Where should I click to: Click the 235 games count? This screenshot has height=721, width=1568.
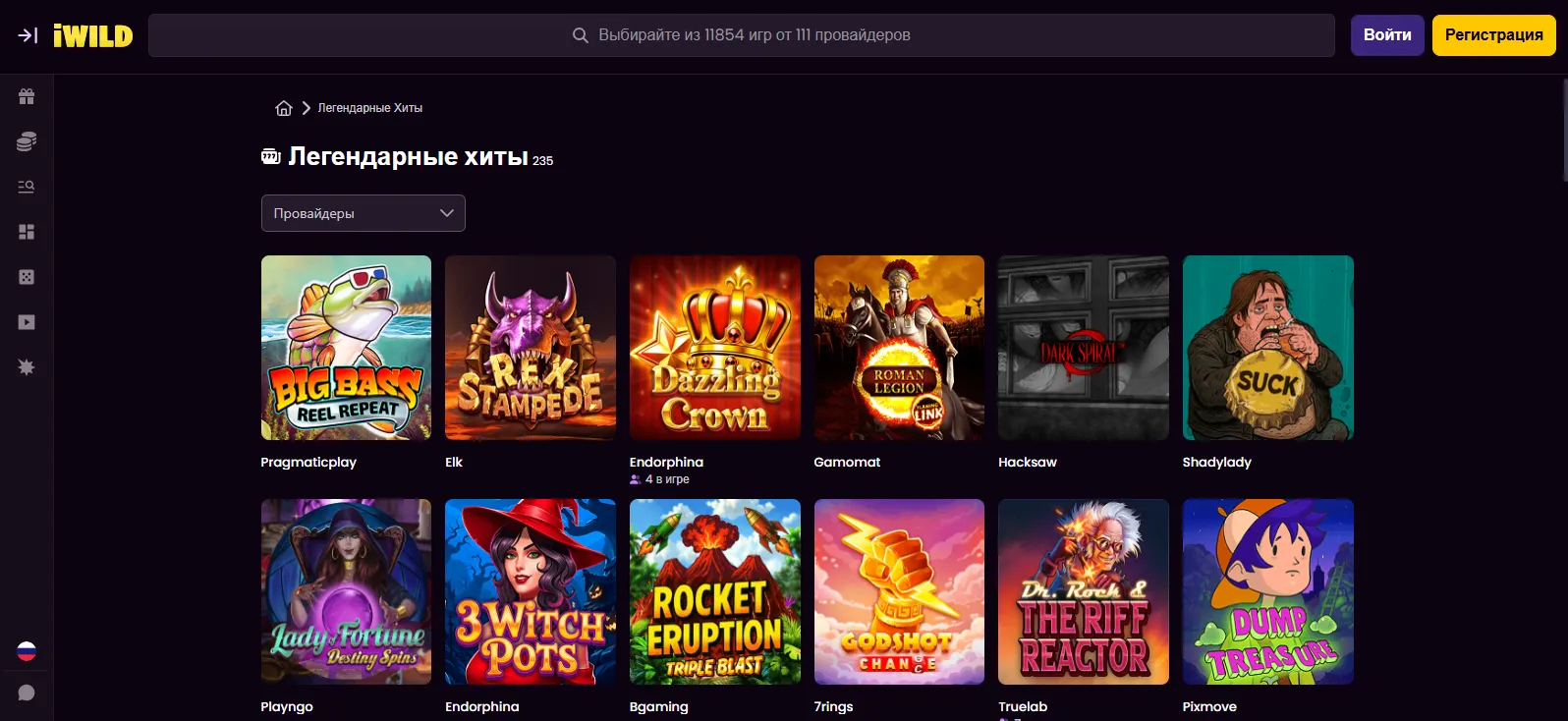[543, 161]
